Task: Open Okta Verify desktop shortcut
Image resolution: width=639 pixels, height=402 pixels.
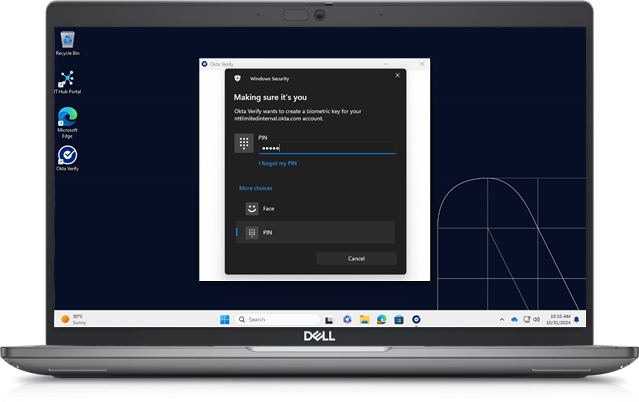Action: pyautogui.click(x=67, y=156)
